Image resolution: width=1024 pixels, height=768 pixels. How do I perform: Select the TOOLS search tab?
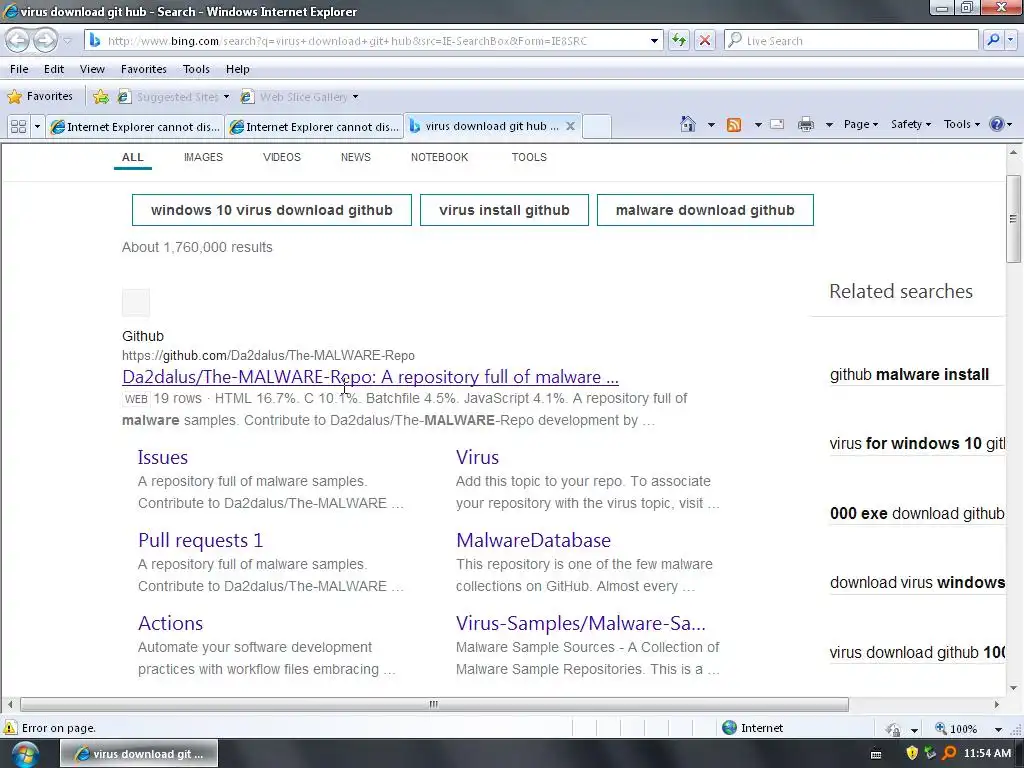(529, 157)
